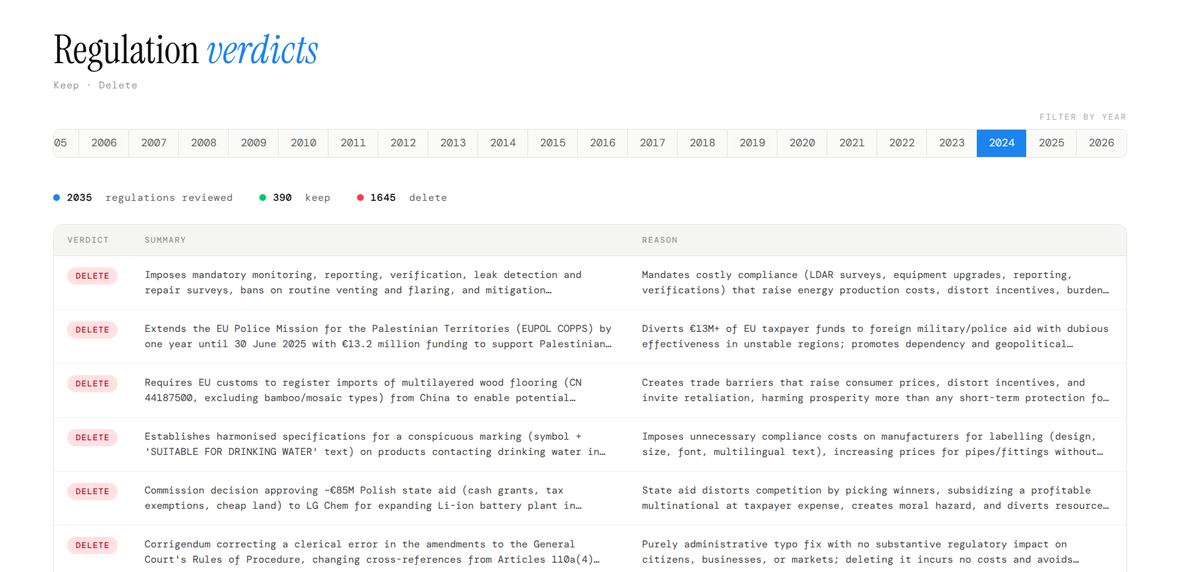Select the 2006 year filter tab
This screenshot has width=1199, height=572.
[104, 143]
